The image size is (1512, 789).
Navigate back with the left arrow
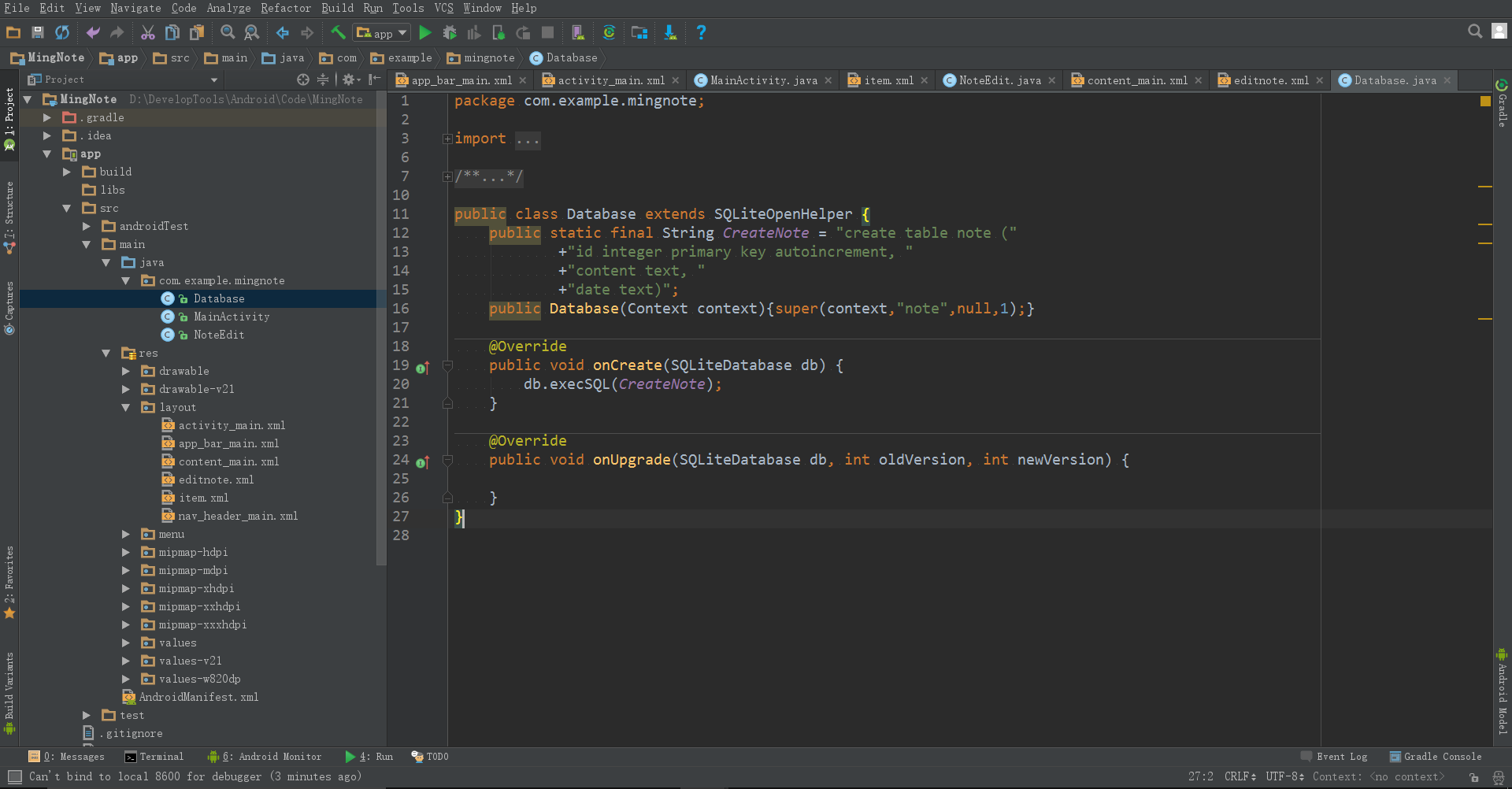[283, 32]
